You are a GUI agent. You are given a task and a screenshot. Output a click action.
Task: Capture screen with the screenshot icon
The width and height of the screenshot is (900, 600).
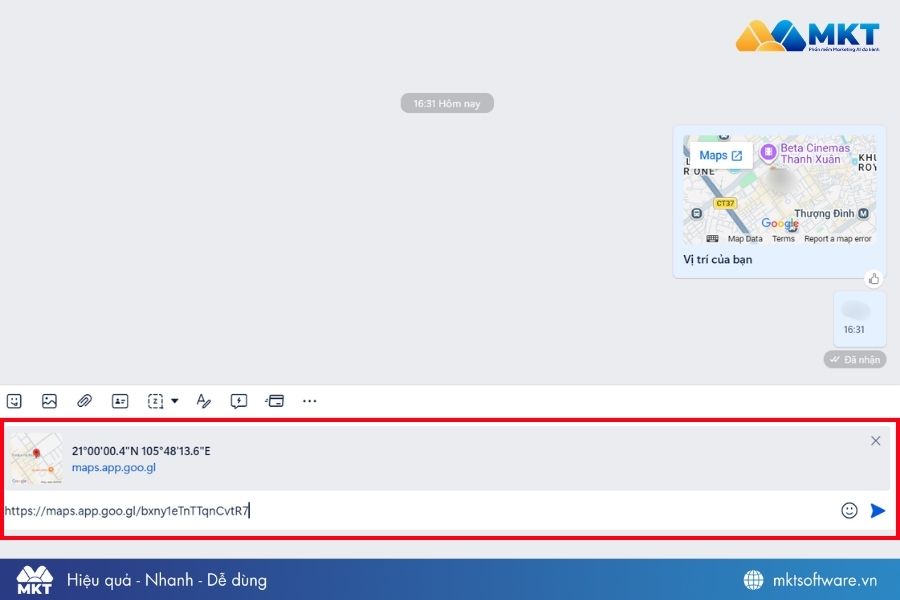click(x=156, y=401)
